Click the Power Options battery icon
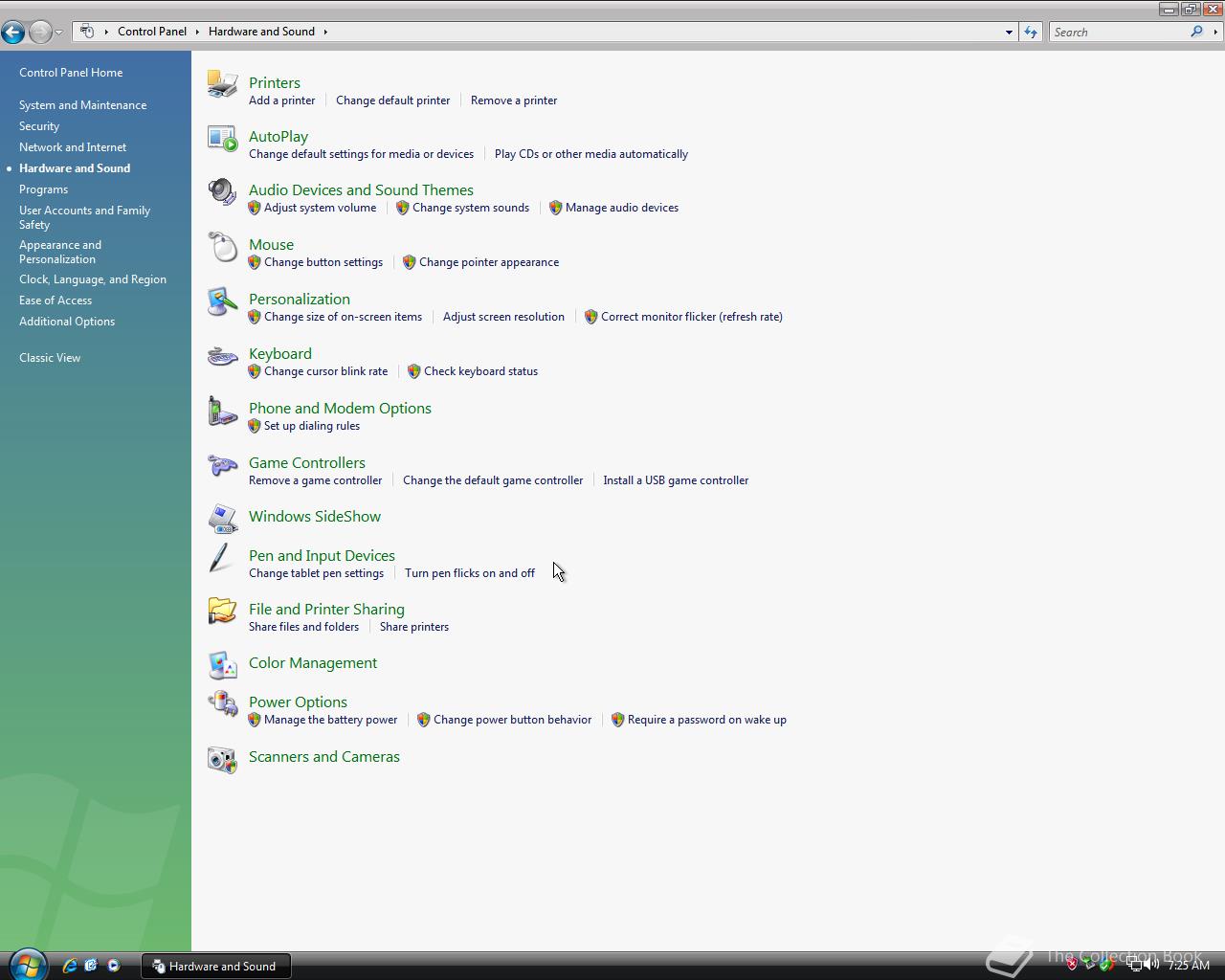Viewport: 1225px width, 980px height. [222, 705]
